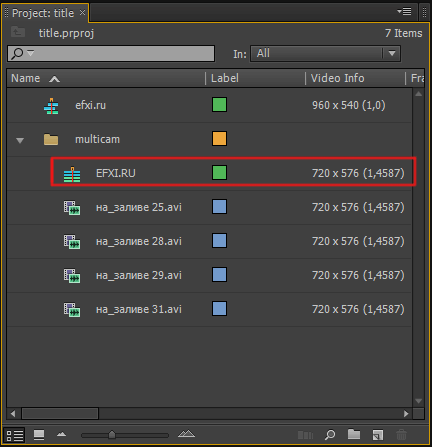Create a New Bin
Screen dimensions: 432x447
click(354, 434)
